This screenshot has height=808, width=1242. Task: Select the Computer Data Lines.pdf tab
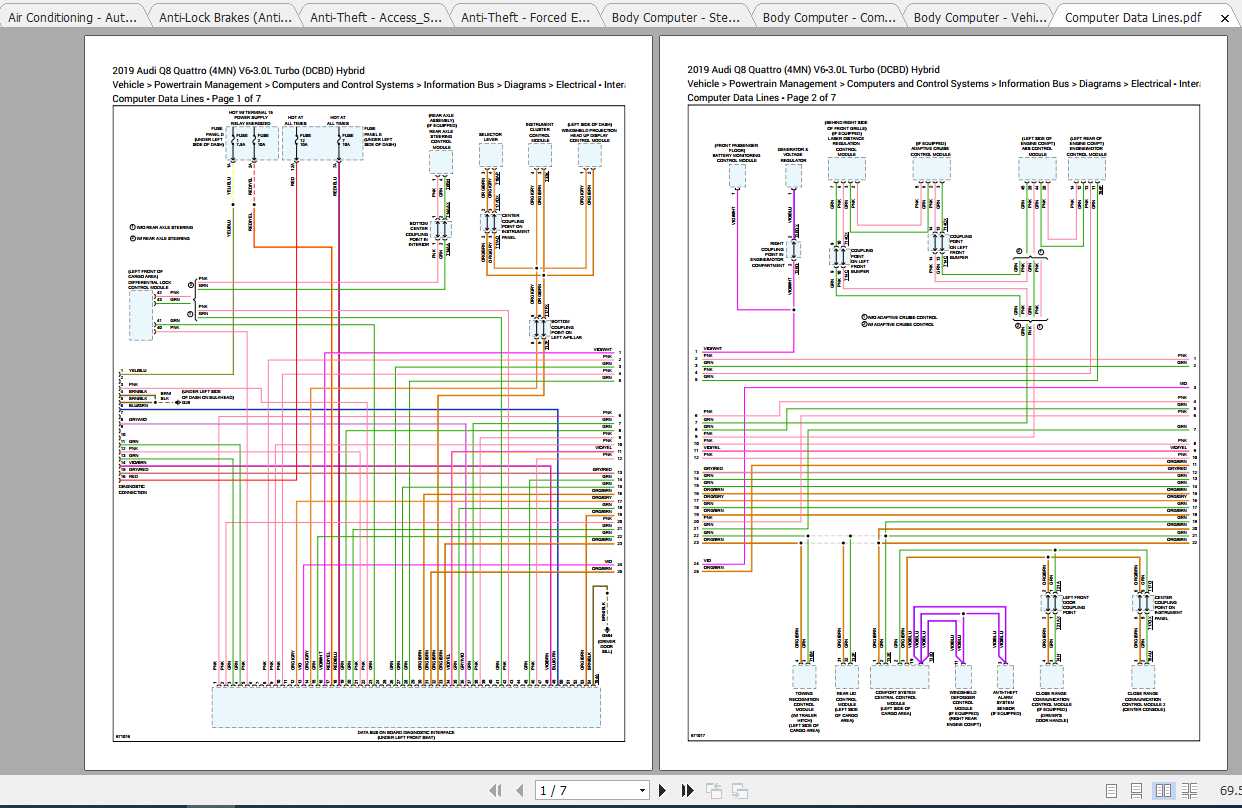tap(1133, 17)
